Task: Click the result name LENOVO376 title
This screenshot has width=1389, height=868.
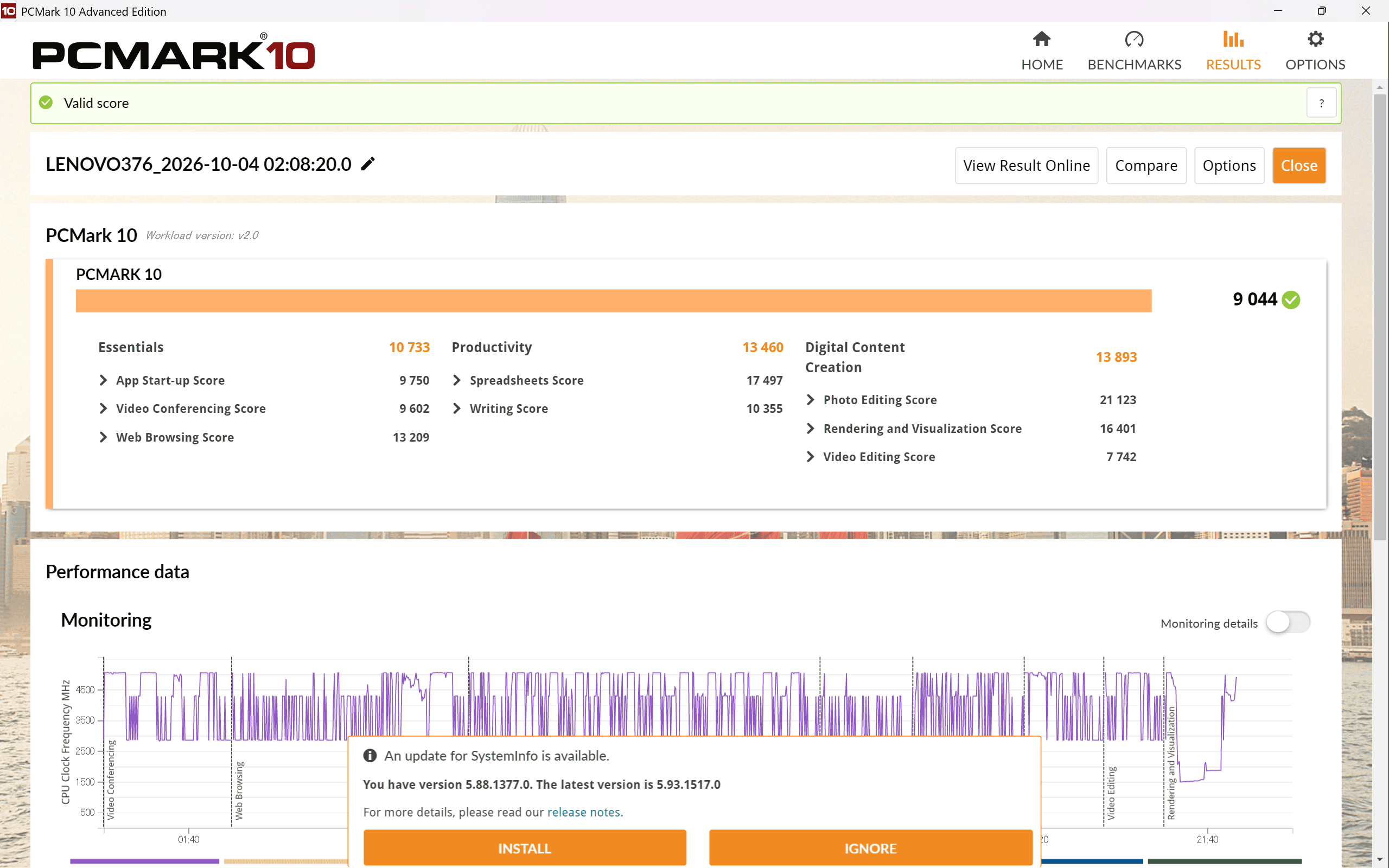Action: 199,164
